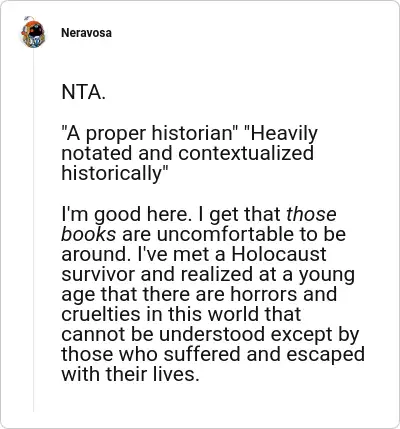Collapse the comment using the vertical thread line
This screenshot has height=429, width=400.
(x=33, y=230)
